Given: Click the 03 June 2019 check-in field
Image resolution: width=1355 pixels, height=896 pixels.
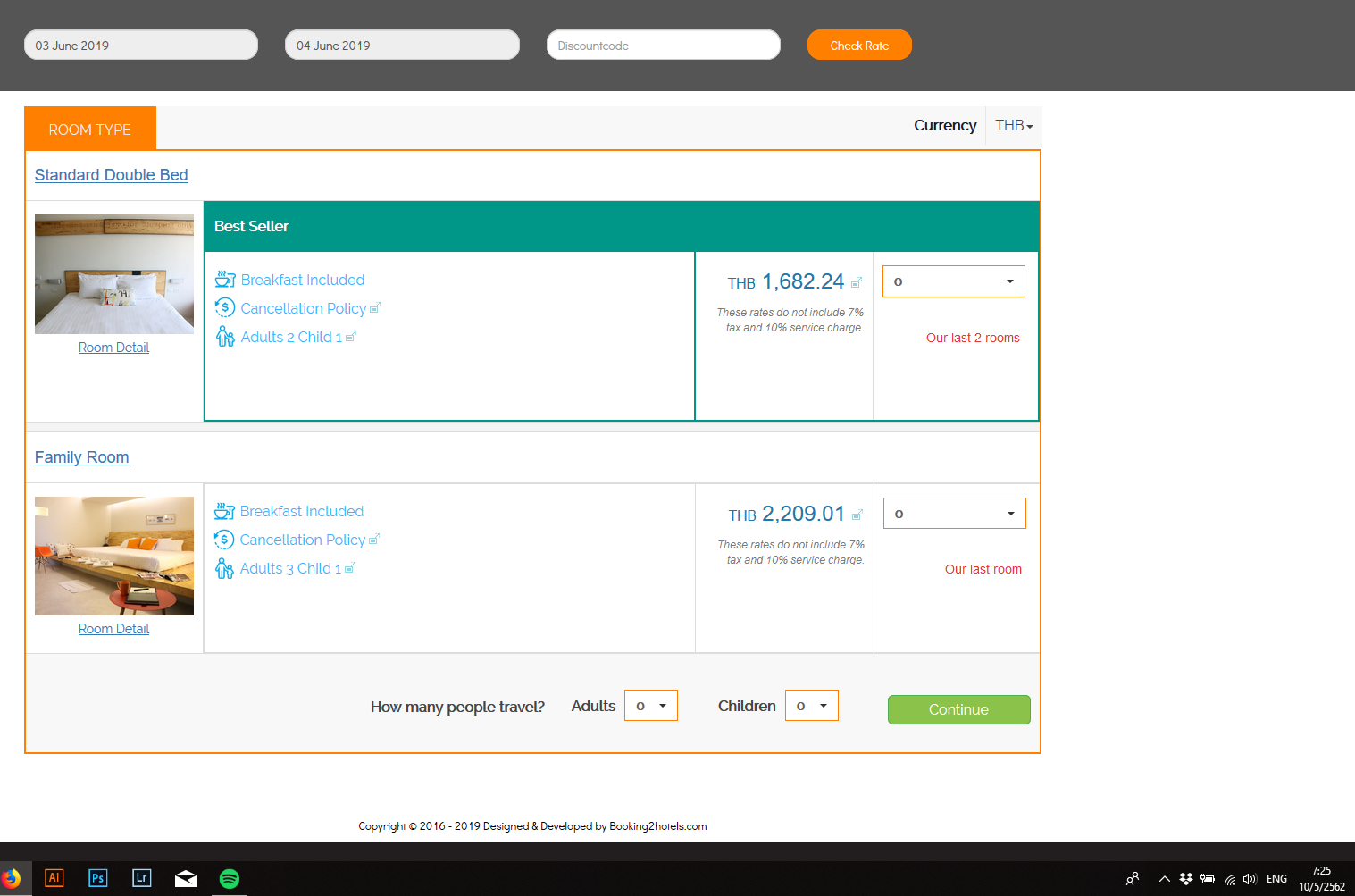Looking at the screenshot, I should click(141, 46).
